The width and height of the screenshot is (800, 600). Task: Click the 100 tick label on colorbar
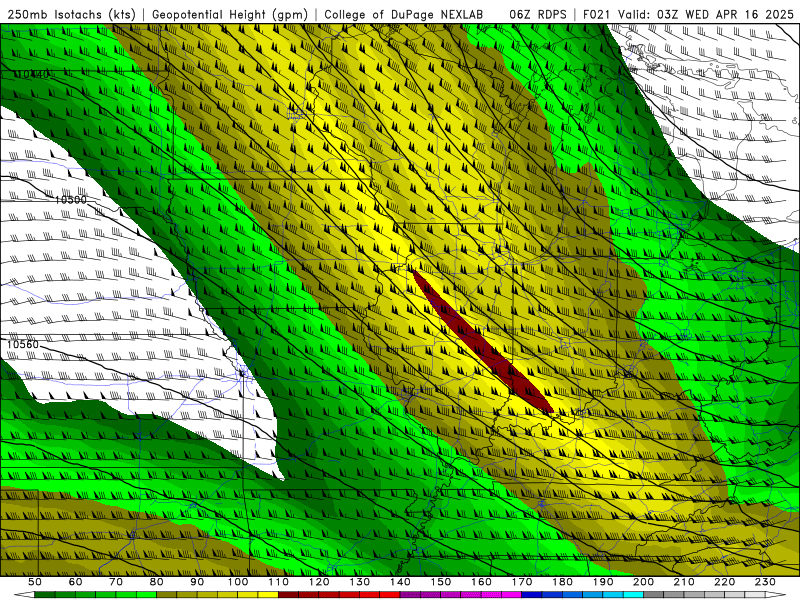238,582
